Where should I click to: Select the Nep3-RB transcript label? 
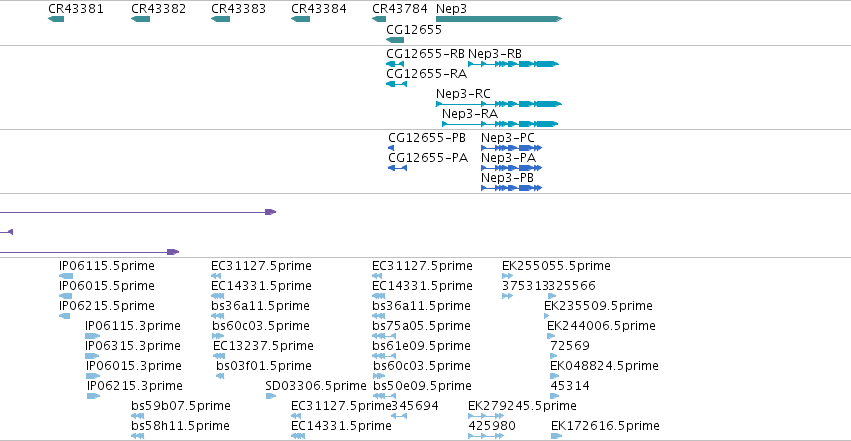[495, 54]
